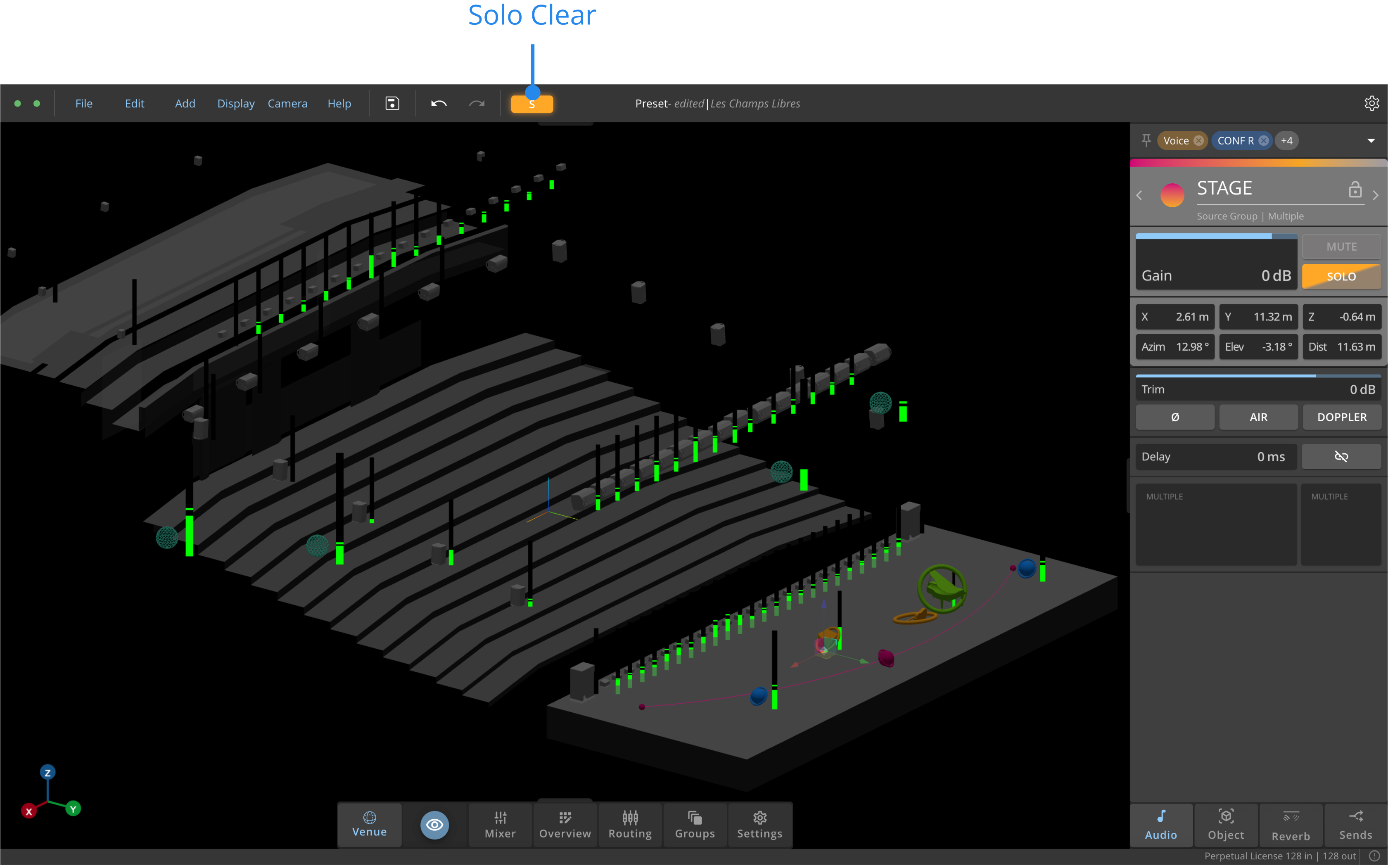Viewport: 1388px width, 868px height.
Task: Click the save preset icon
Action: [x=392, y=103]
